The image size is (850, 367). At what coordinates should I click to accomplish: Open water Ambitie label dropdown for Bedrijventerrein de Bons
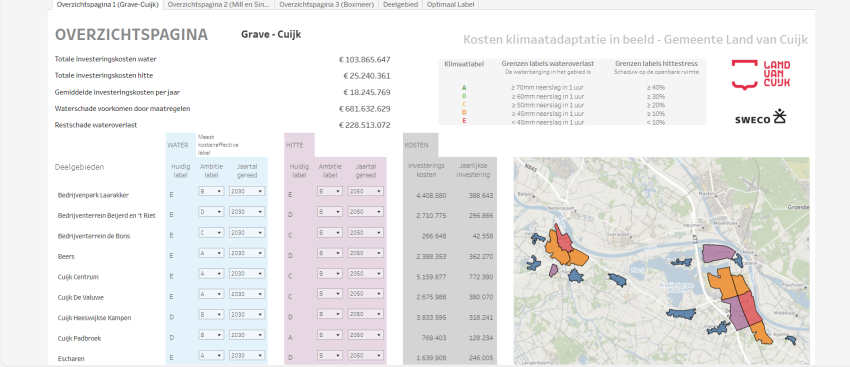point(211,233)
